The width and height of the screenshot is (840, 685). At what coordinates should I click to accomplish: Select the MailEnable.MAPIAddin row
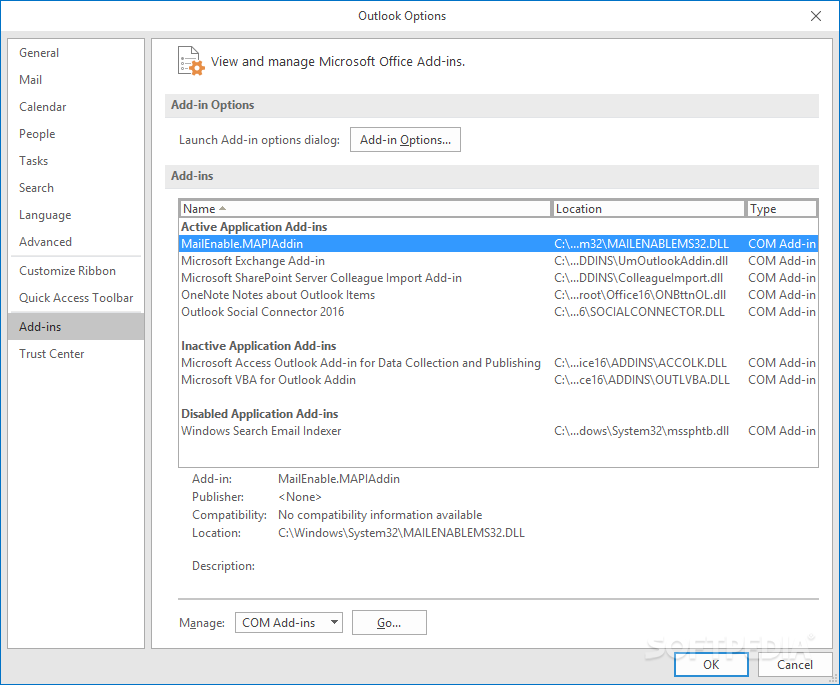tap(498, 244)
